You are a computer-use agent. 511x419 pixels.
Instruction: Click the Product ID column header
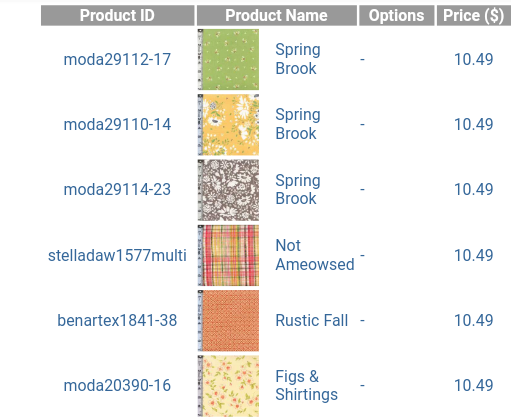pos(118,15)
